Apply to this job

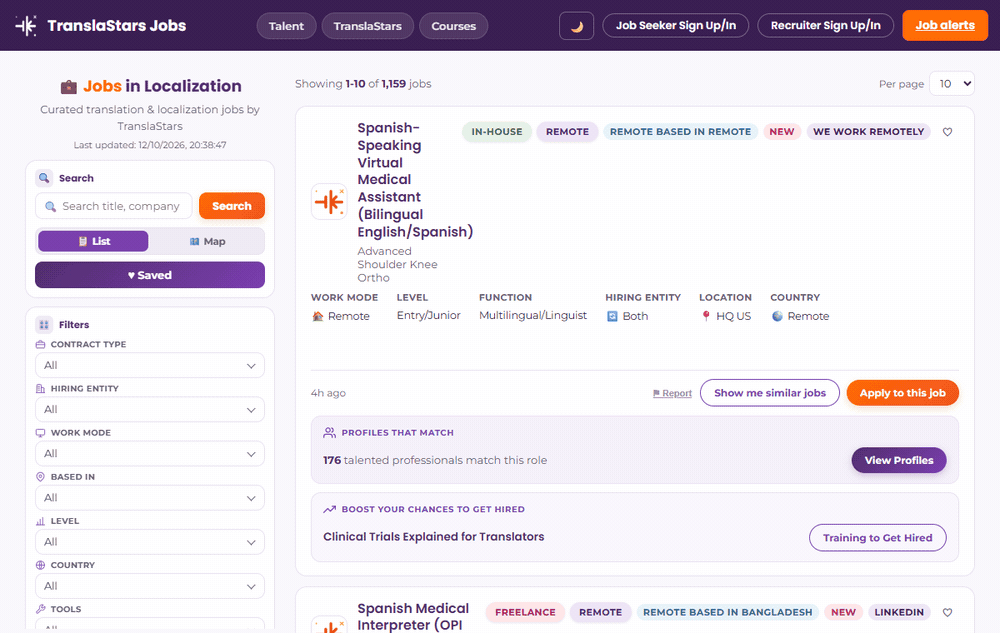coord(902,393)
